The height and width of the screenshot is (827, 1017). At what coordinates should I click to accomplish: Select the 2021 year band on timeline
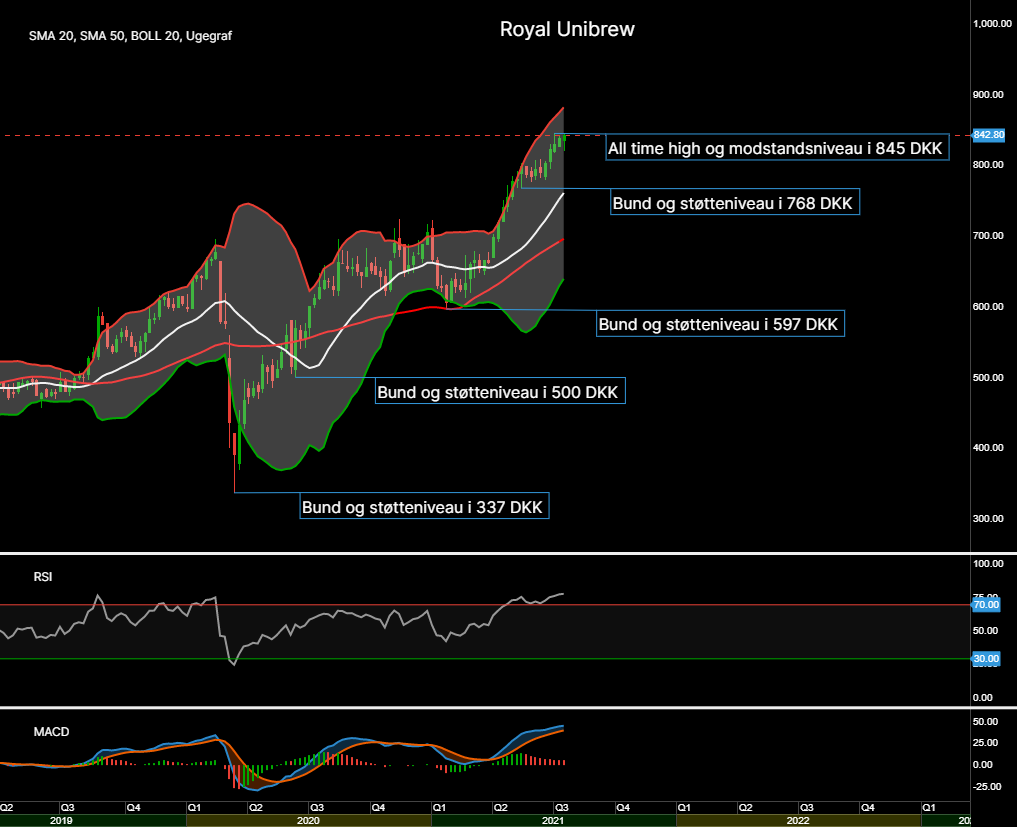pos(553,821)
